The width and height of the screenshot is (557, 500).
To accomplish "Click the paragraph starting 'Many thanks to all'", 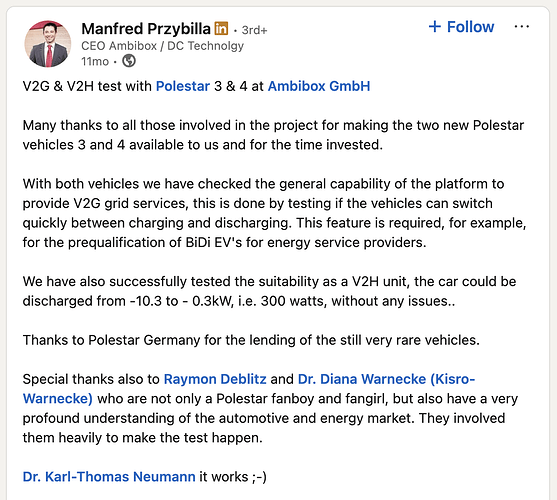I will [273, 135].
